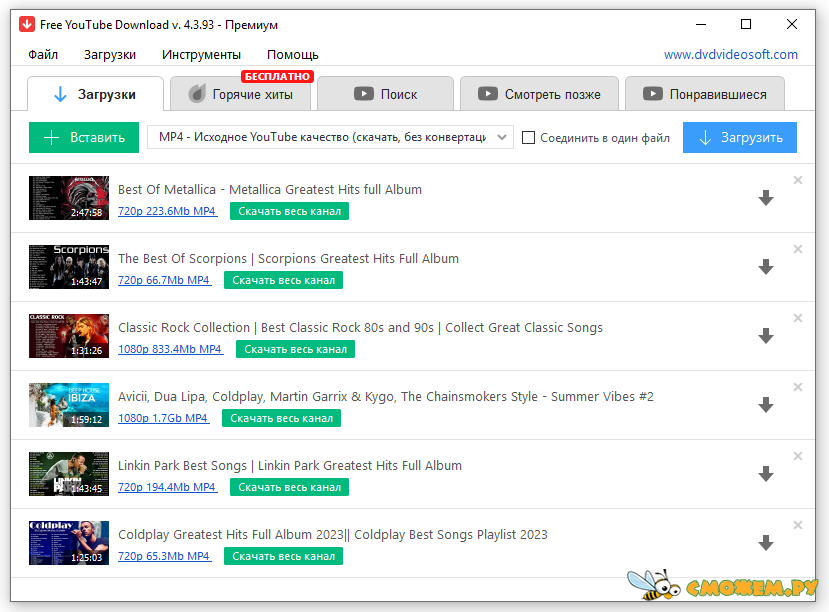This screenshot has width=829, height=612.
Task: Expand 720p 223.6Mb MP4 quality for Metallica
Action: tap(167, 211)
